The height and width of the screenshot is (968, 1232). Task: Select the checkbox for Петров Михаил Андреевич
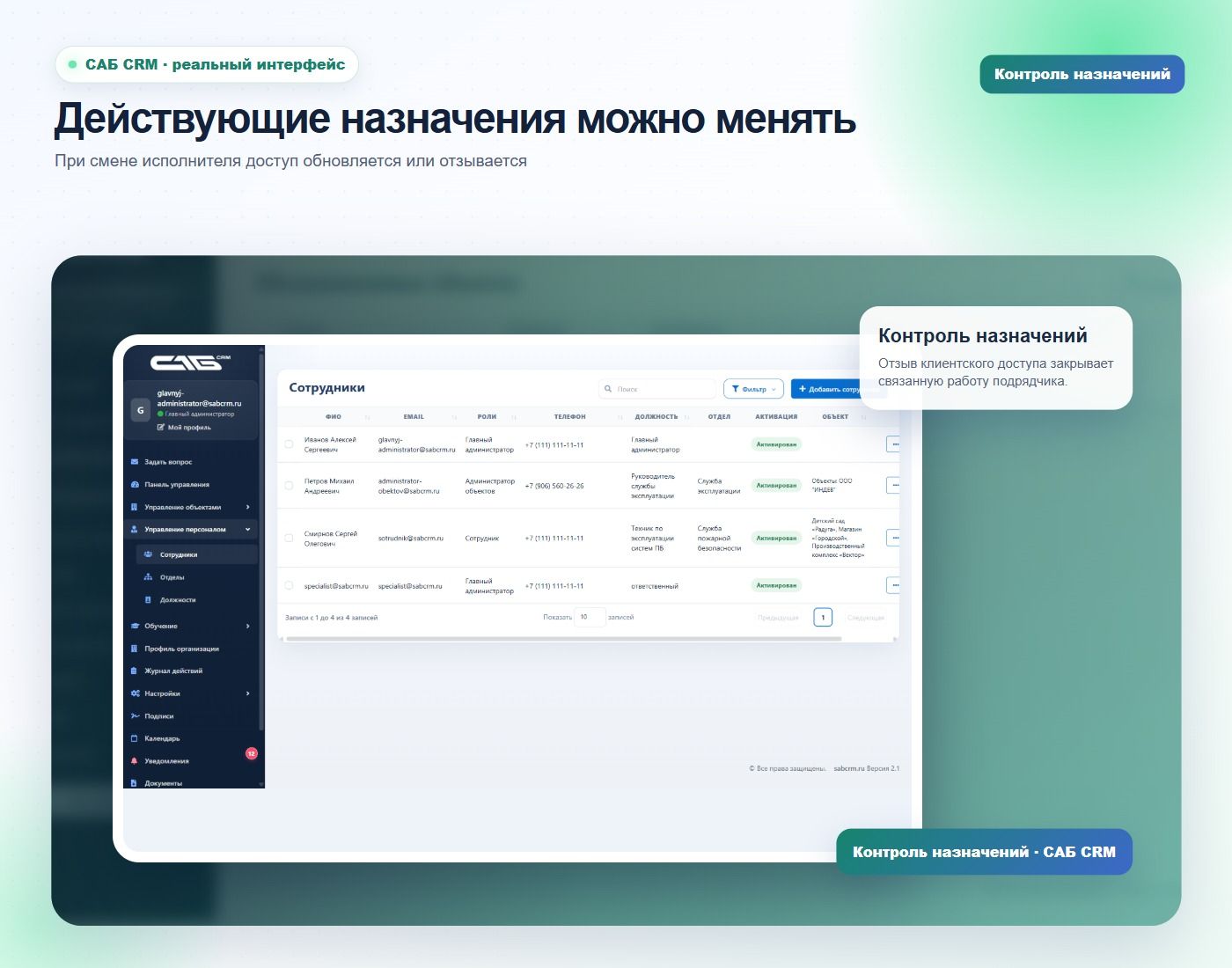289,486
